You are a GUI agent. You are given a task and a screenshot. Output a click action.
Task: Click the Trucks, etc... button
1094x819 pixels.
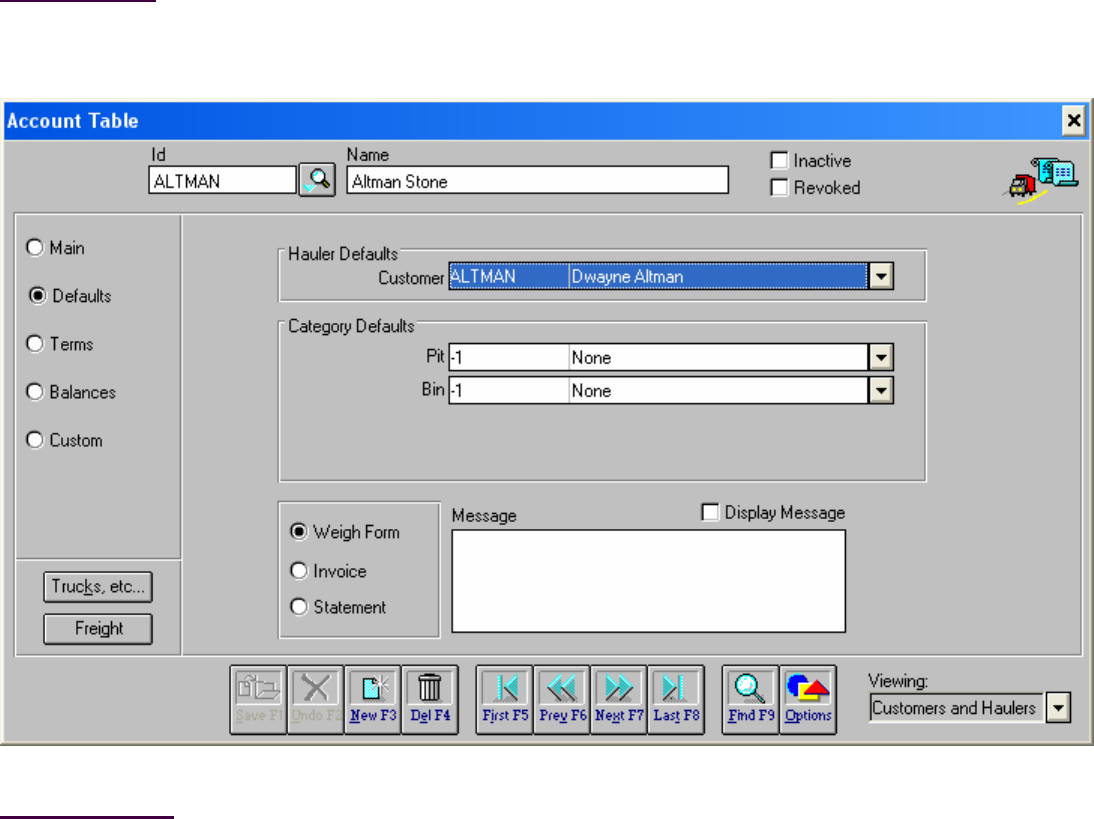click(x=98, y=588)
